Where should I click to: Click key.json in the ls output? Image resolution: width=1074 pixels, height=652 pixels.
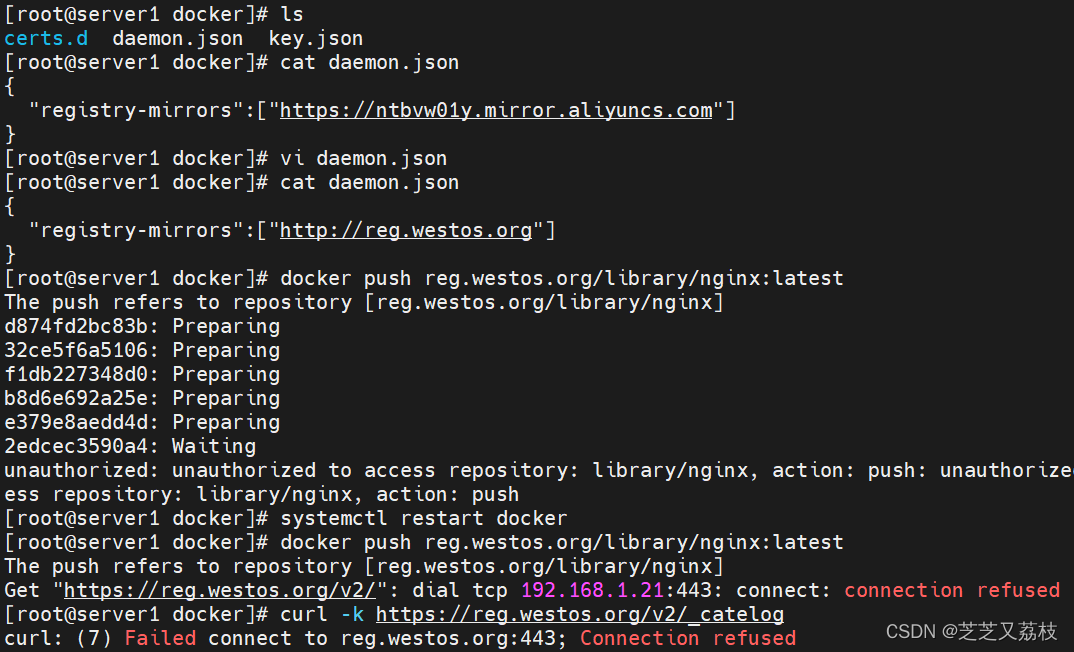(316, 38)
